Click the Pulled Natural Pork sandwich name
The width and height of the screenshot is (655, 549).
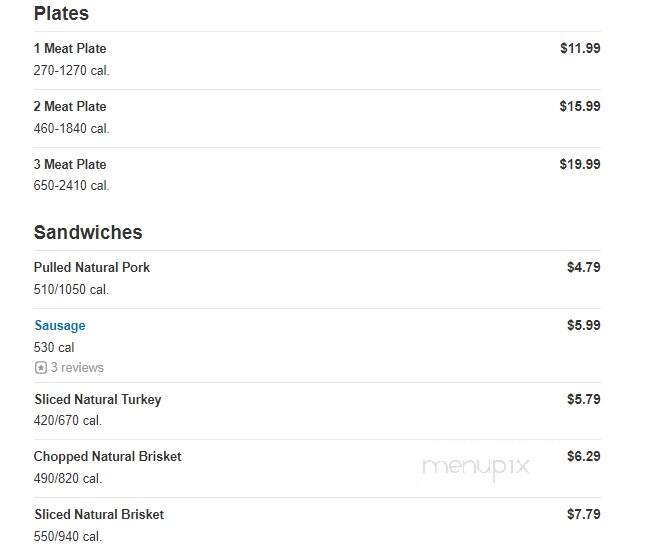pos(91,267)
